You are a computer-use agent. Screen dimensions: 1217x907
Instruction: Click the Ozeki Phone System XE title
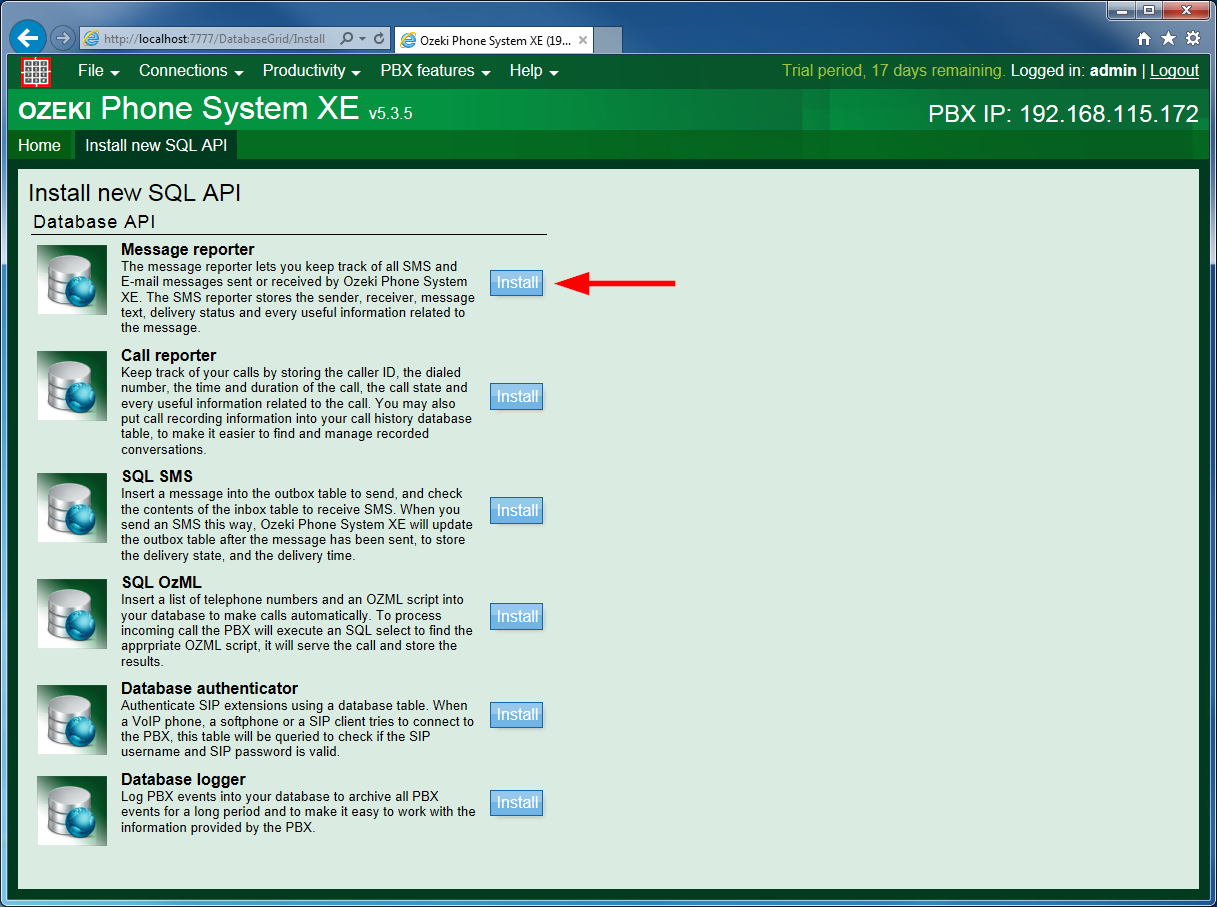pyautogui.click(x=188, y=108)
